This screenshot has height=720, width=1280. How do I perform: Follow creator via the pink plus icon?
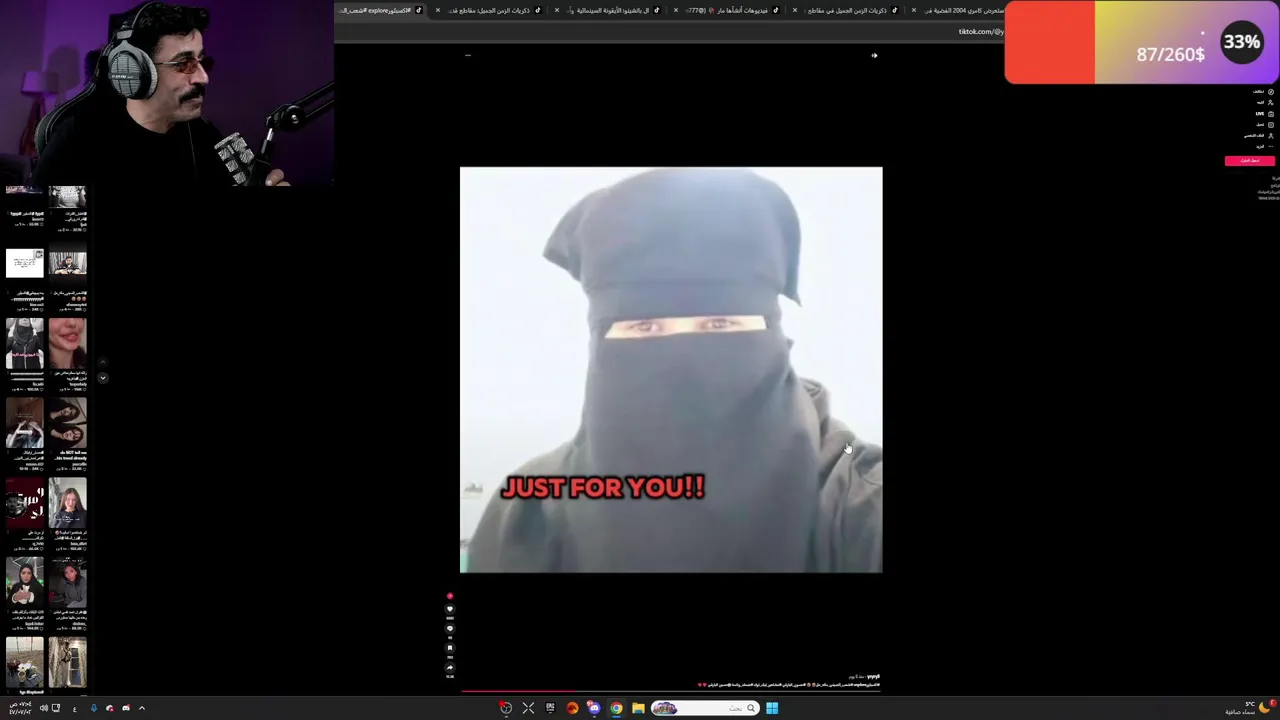click(x=450, y=596)
